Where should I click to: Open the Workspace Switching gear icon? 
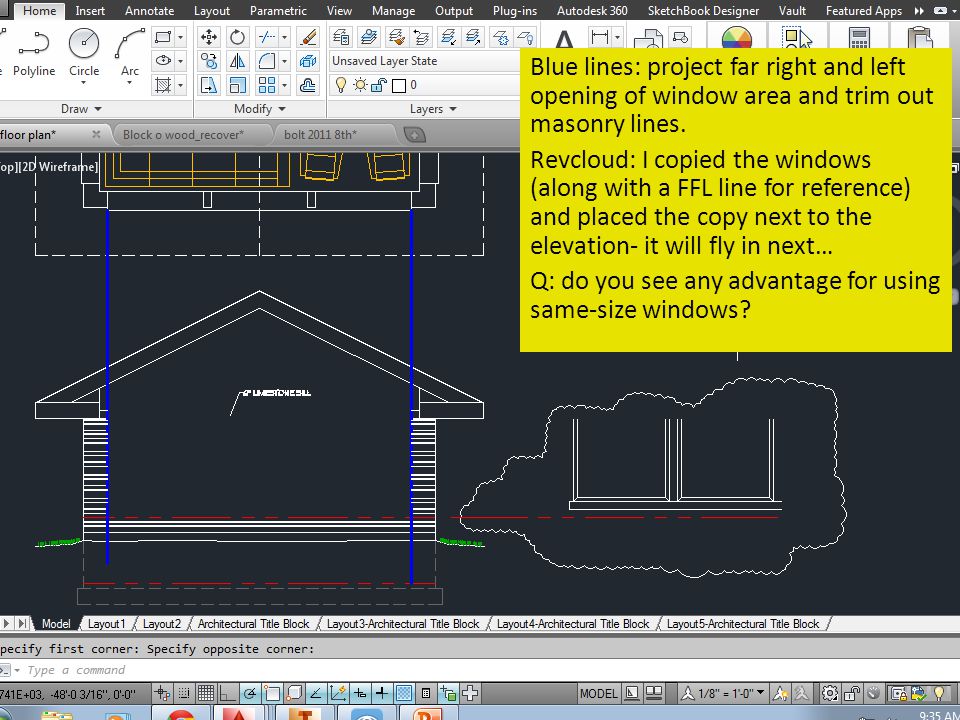click(x=830, y=693)
